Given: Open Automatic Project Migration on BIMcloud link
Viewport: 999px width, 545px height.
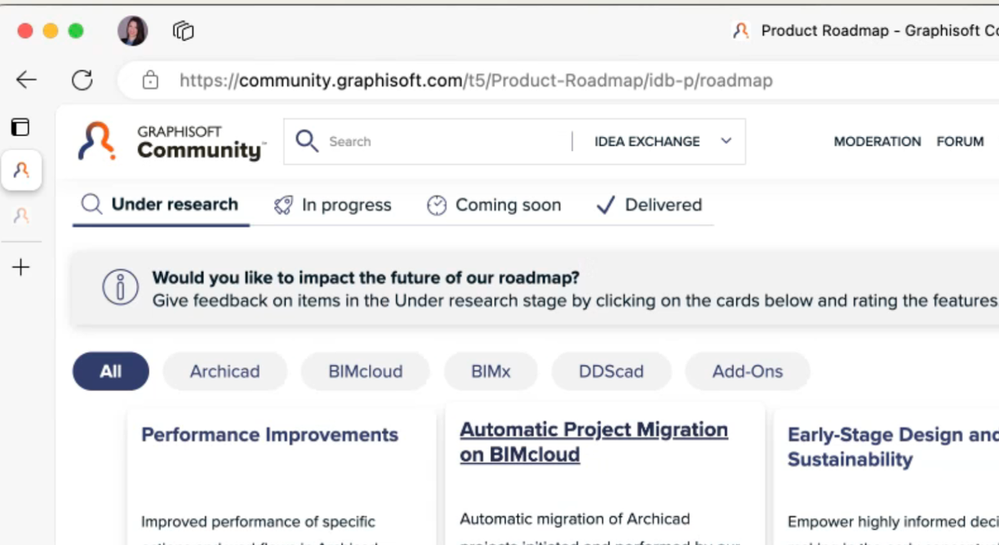Looking at the screenshot, I should point(594,442).
